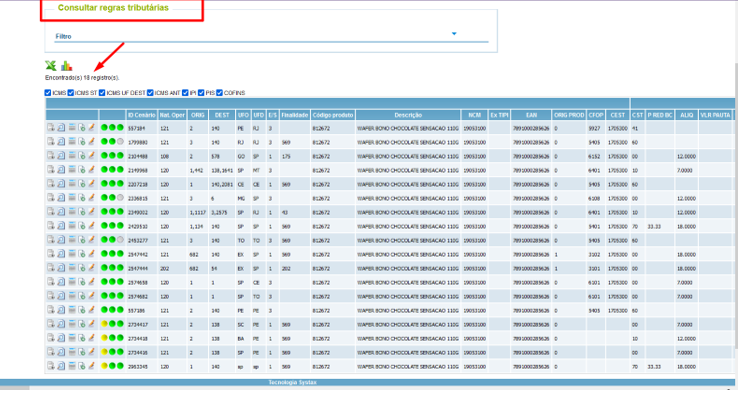This screenshot has height=397, width=742.
Task: Open first document icon in row 2104488
Action: tap(51, 156)
